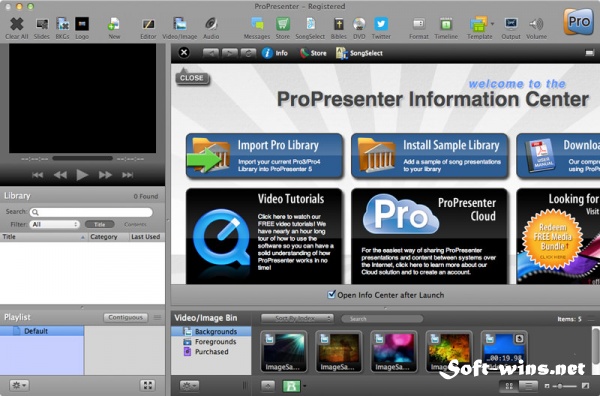Switch to the Store tab in Info Center

tap(313, 53)
